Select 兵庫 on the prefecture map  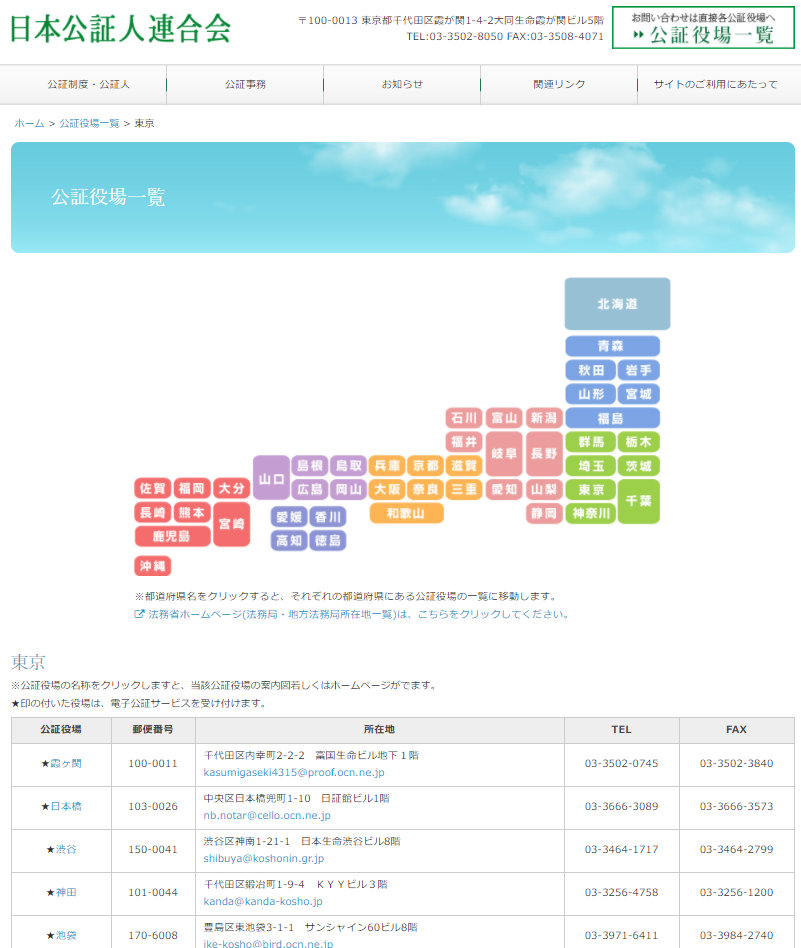click(x=387, y=466)
